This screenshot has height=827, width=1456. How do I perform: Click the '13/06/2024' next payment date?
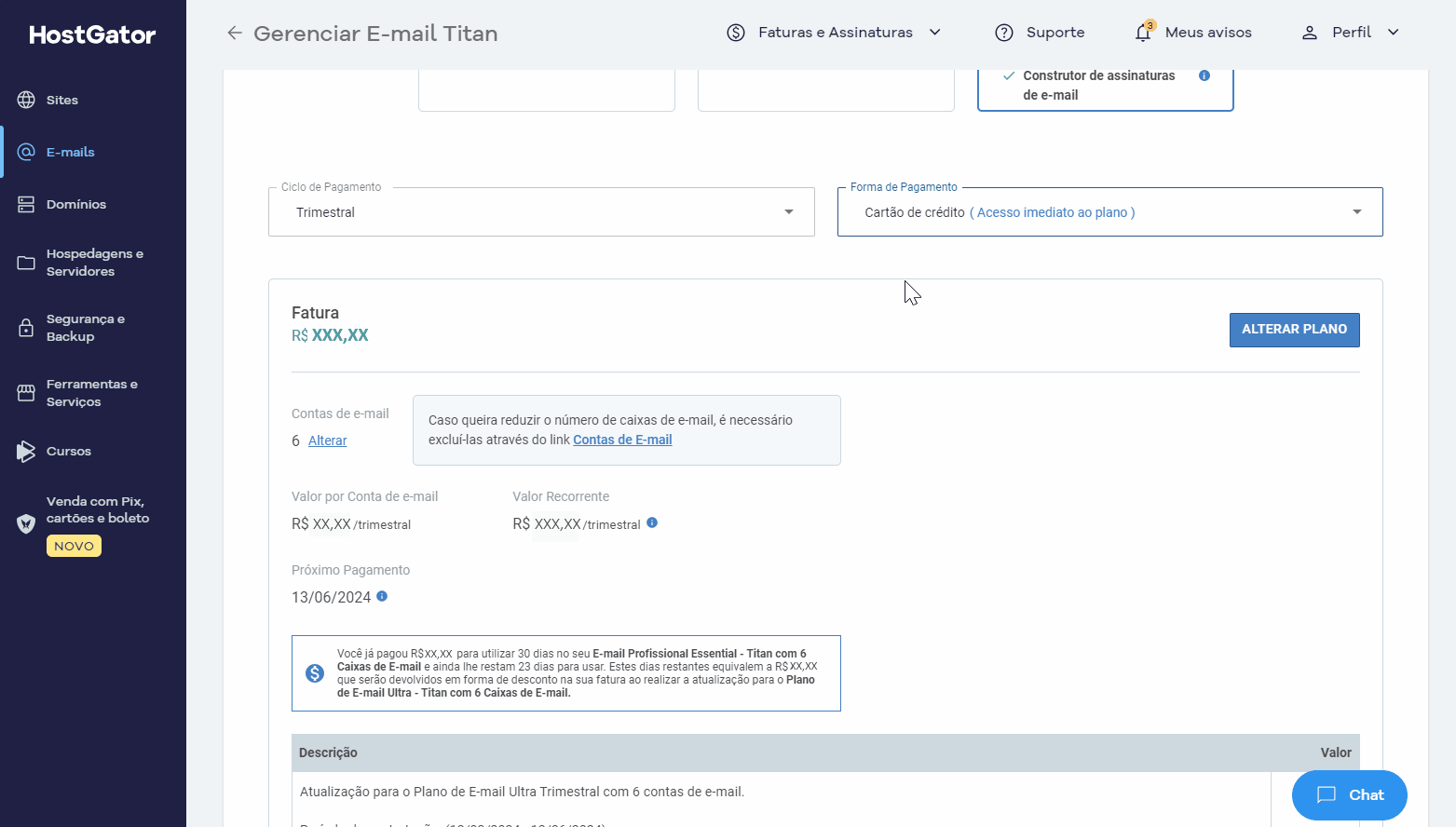click(x=331, y=597)
